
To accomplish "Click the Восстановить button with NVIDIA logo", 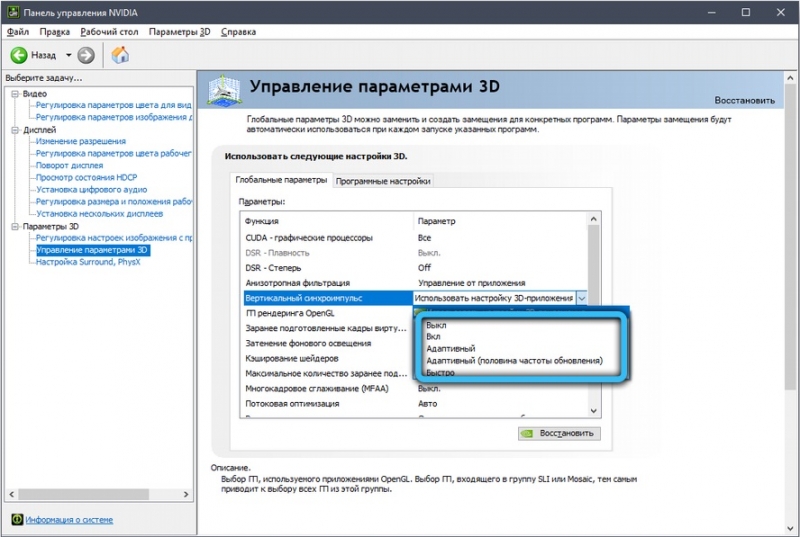I will (559, 433).
